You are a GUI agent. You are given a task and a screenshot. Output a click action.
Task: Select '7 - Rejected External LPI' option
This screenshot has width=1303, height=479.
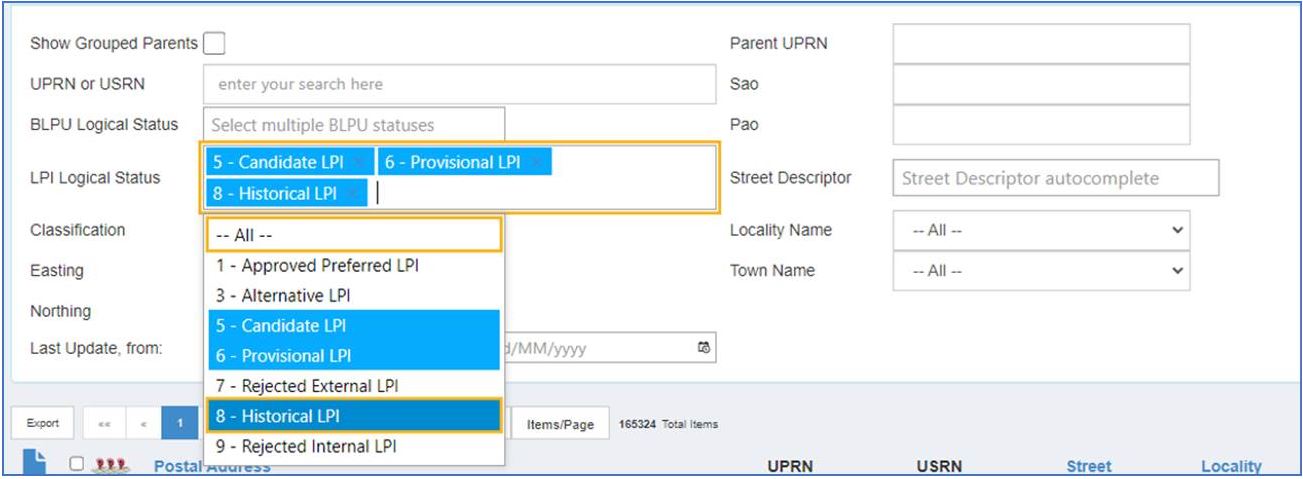(353, 385)
